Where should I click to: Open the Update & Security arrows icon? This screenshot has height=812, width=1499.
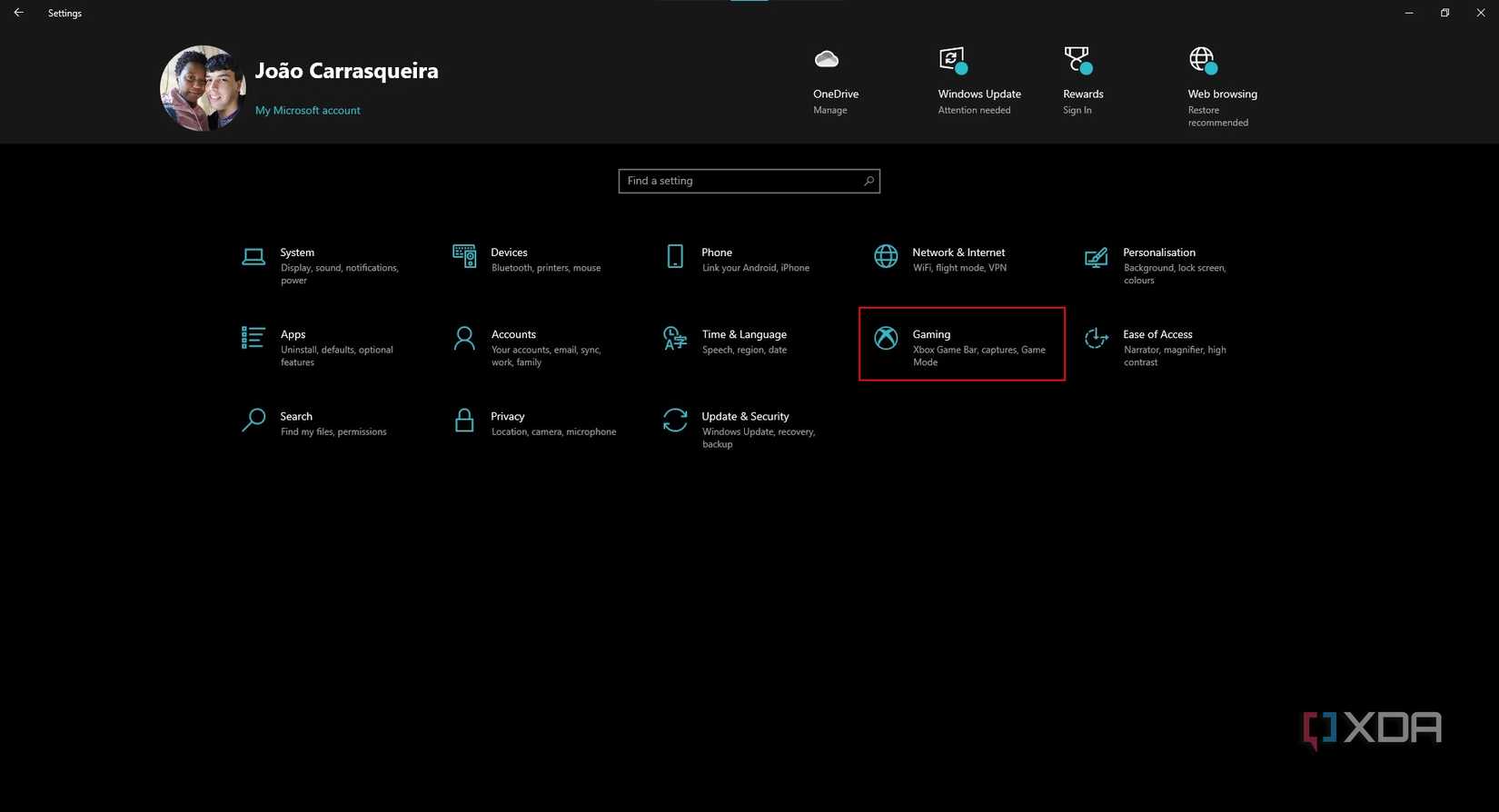[675, 420]
